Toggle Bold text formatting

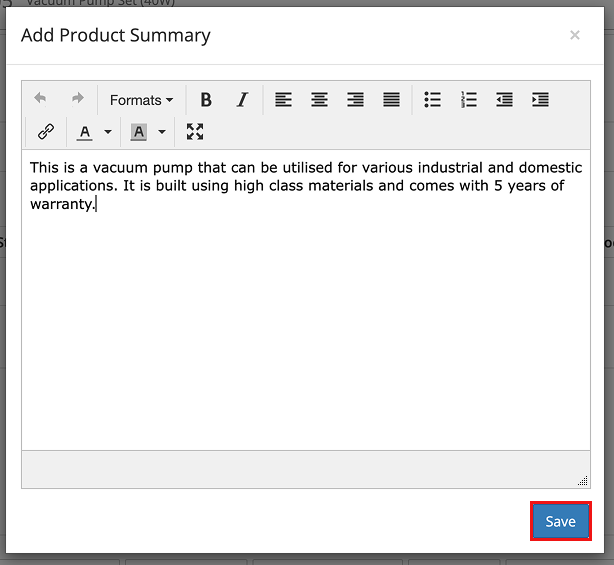pos(206,100)
